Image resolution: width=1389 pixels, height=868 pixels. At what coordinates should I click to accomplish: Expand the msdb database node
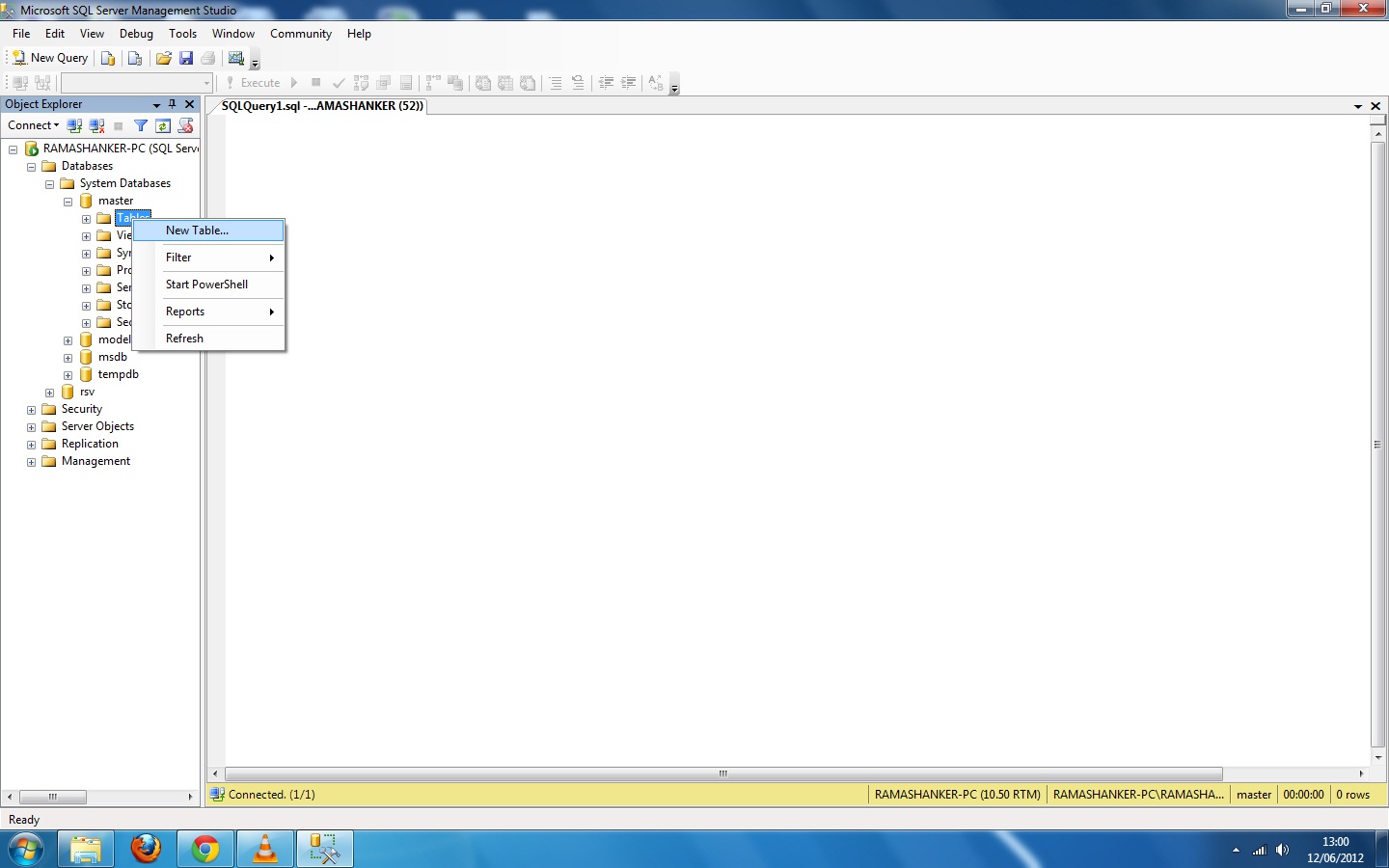pos(68,358)
